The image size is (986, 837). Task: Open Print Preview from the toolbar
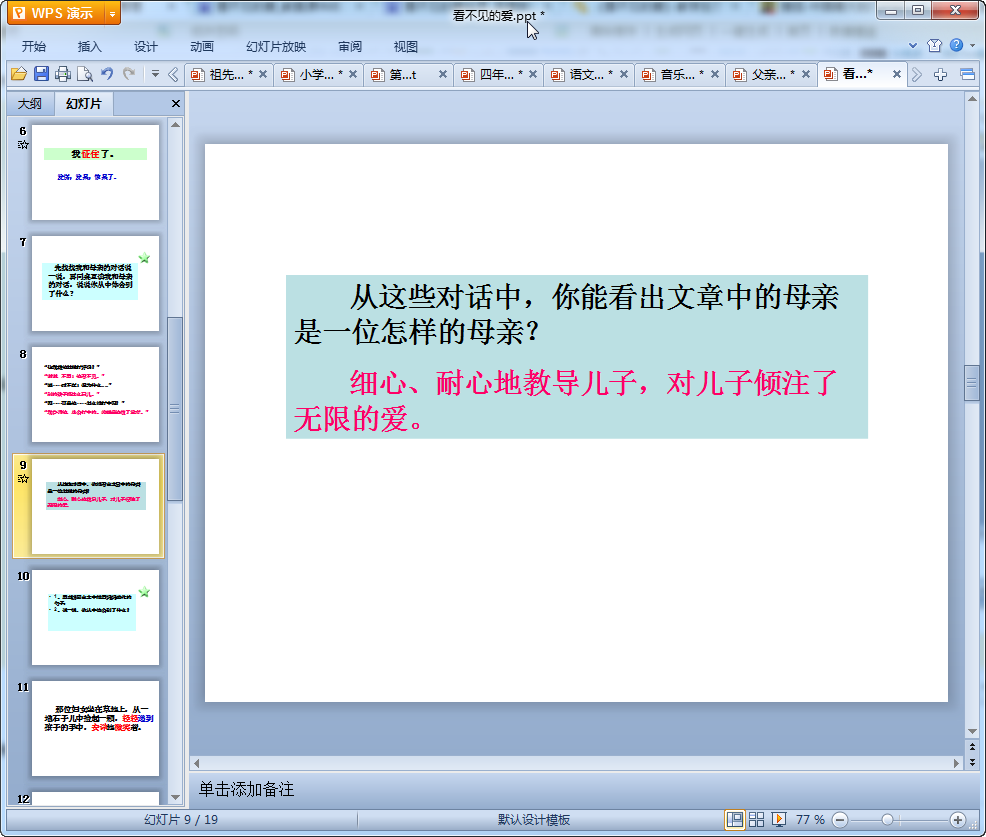(x=85, y=74)
